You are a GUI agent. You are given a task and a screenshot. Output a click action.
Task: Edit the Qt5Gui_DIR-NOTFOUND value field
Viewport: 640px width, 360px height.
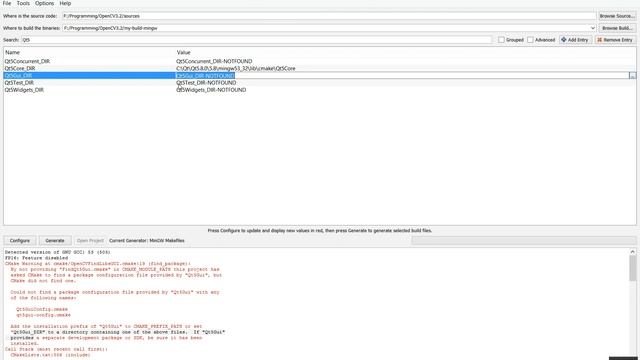[402, 76]
